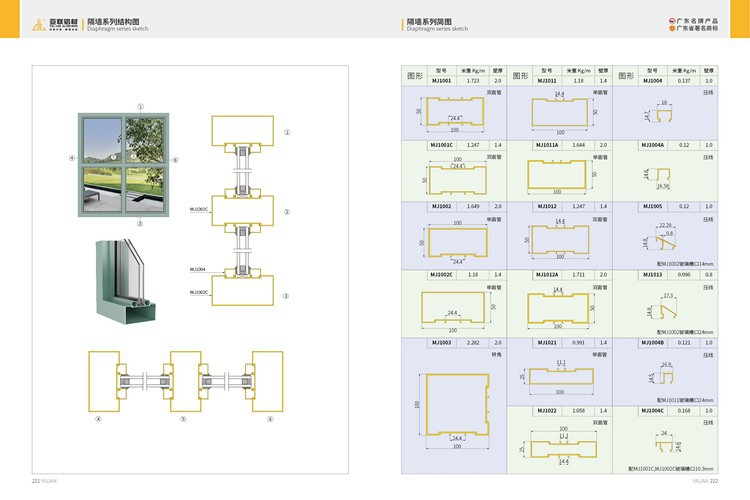Click the MJ1012A model number cell
Image resolution: width=750 pixels, height=500 pixels.
[547, 274]
